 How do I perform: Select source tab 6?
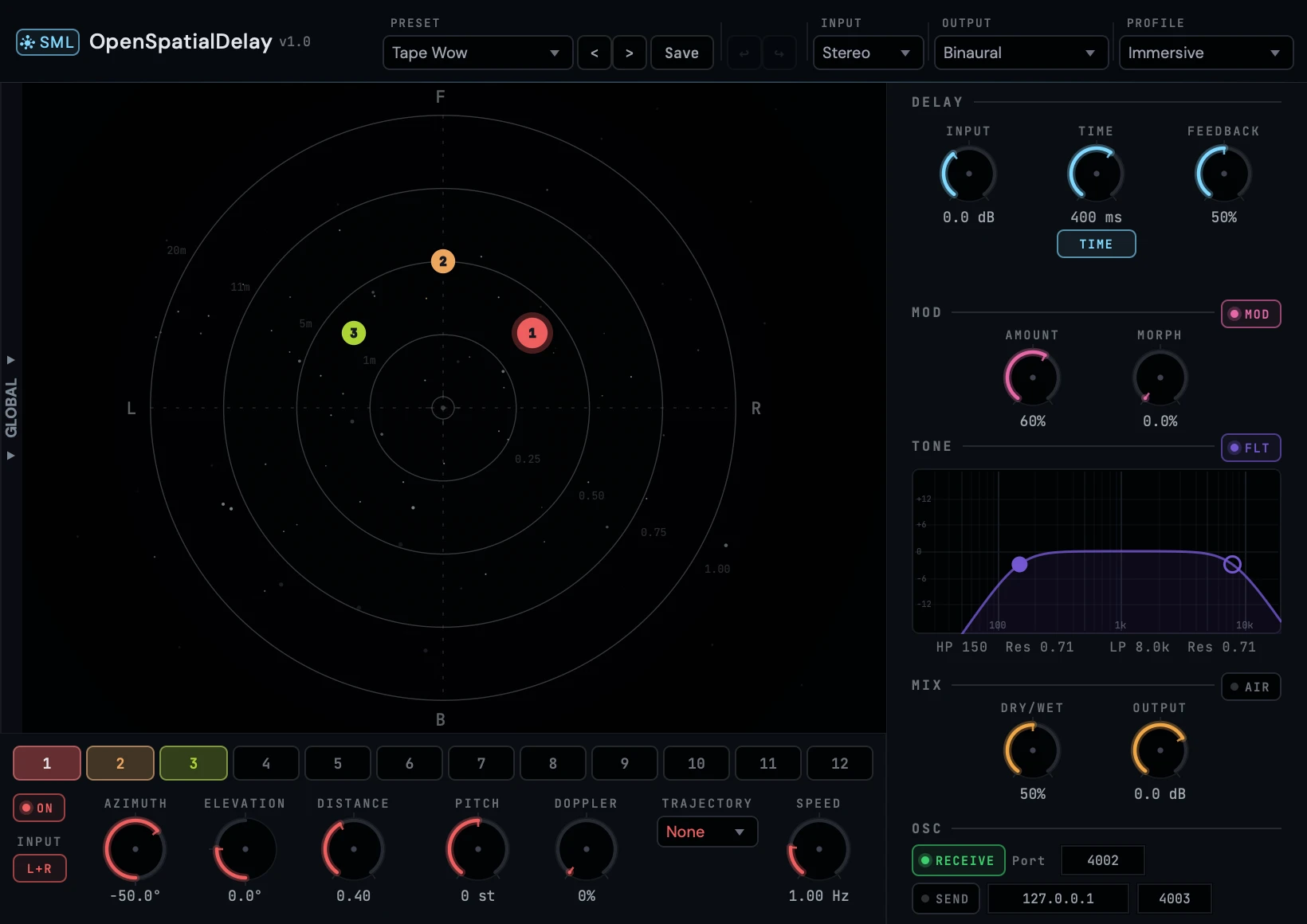tap(410, 763)
